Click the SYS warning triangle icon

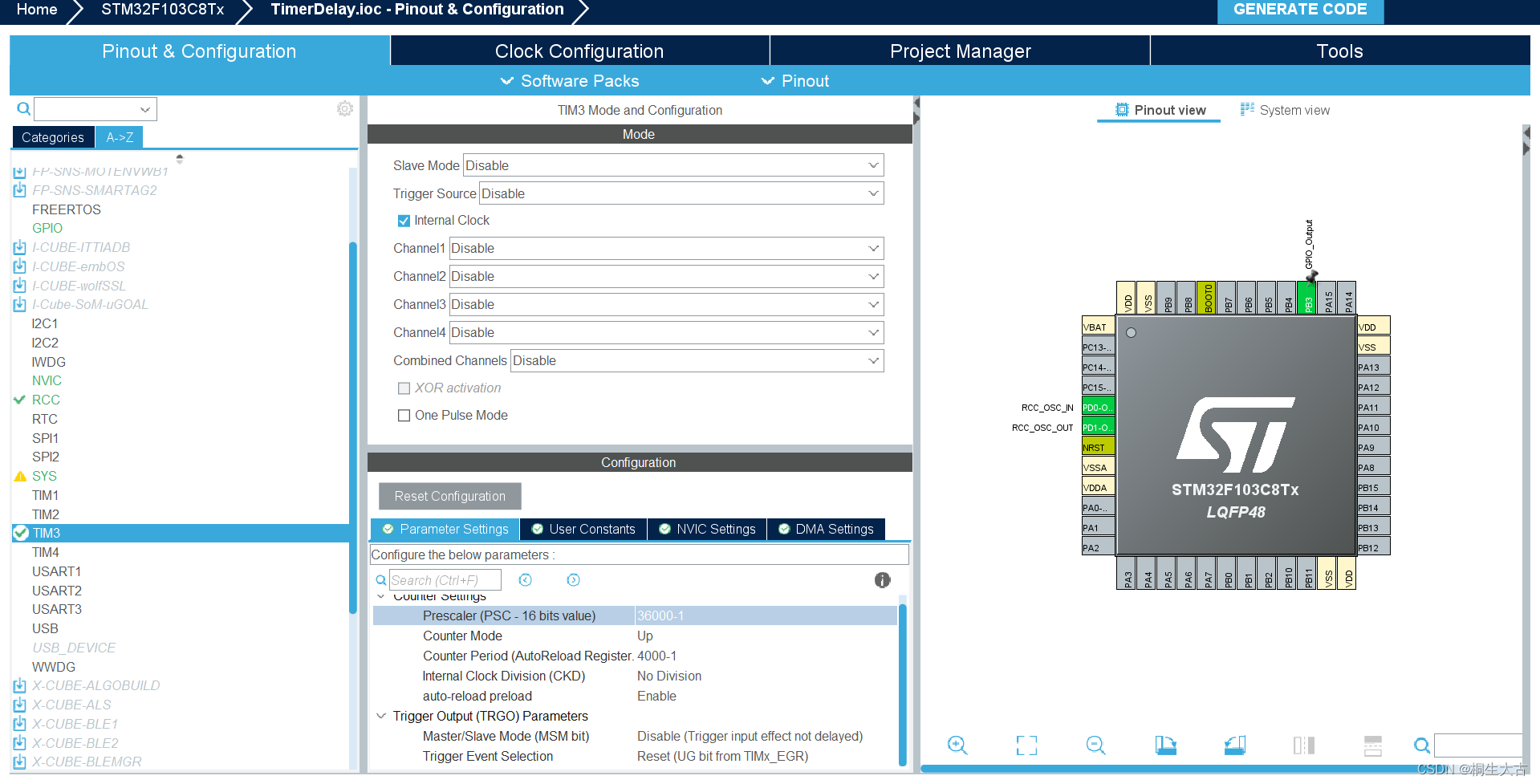click(21, 476)
